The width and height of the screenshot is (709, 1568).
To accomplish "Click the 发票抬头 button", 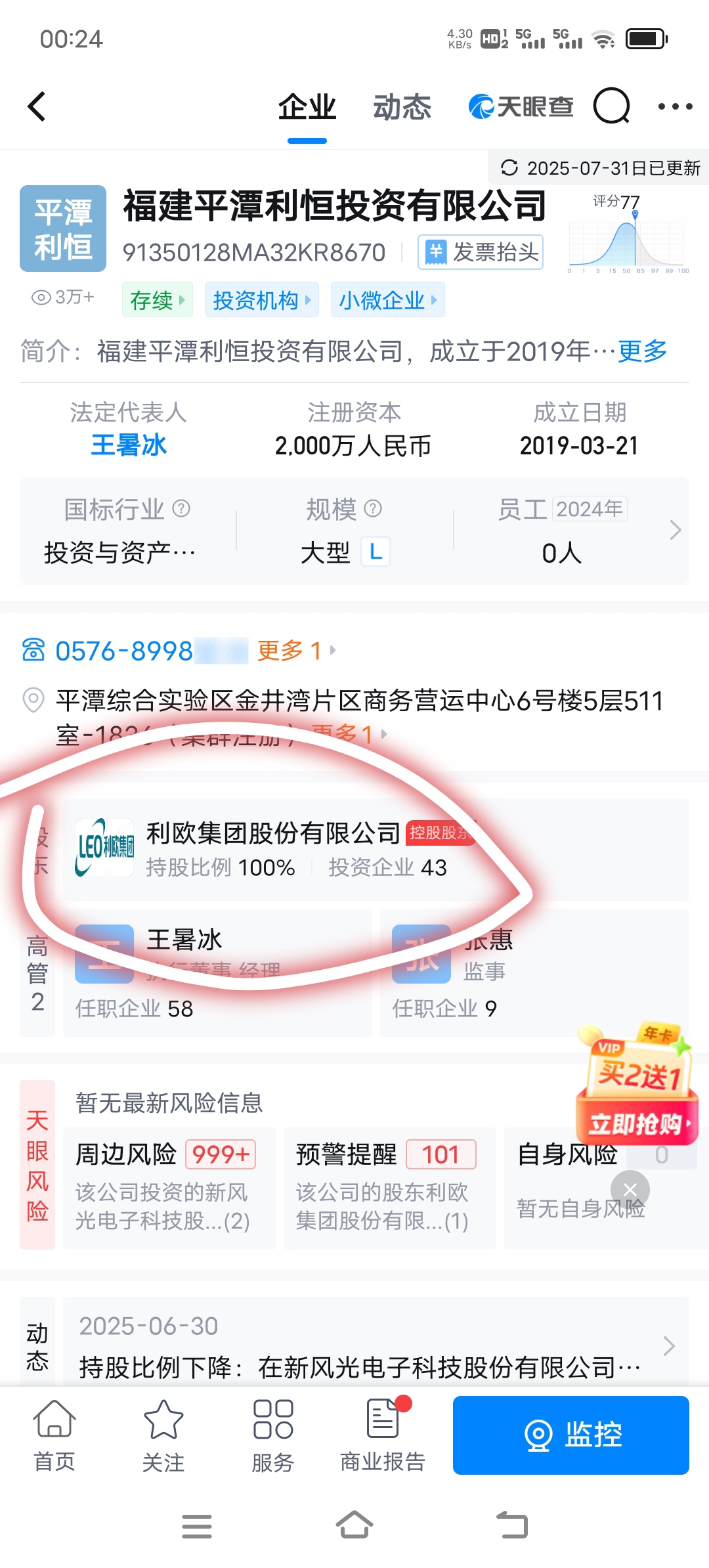I will [x=481, y=252].
